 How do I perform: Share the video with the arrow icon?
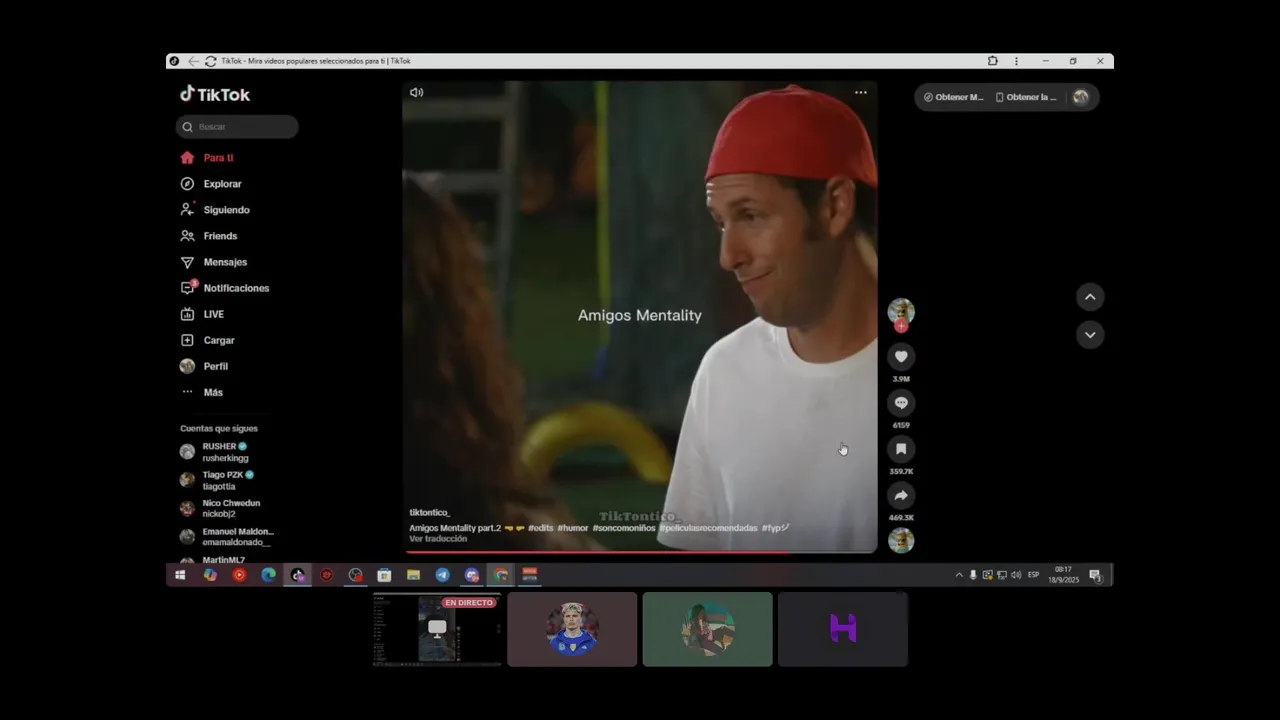pyautogui.click(x=901, y=495)
